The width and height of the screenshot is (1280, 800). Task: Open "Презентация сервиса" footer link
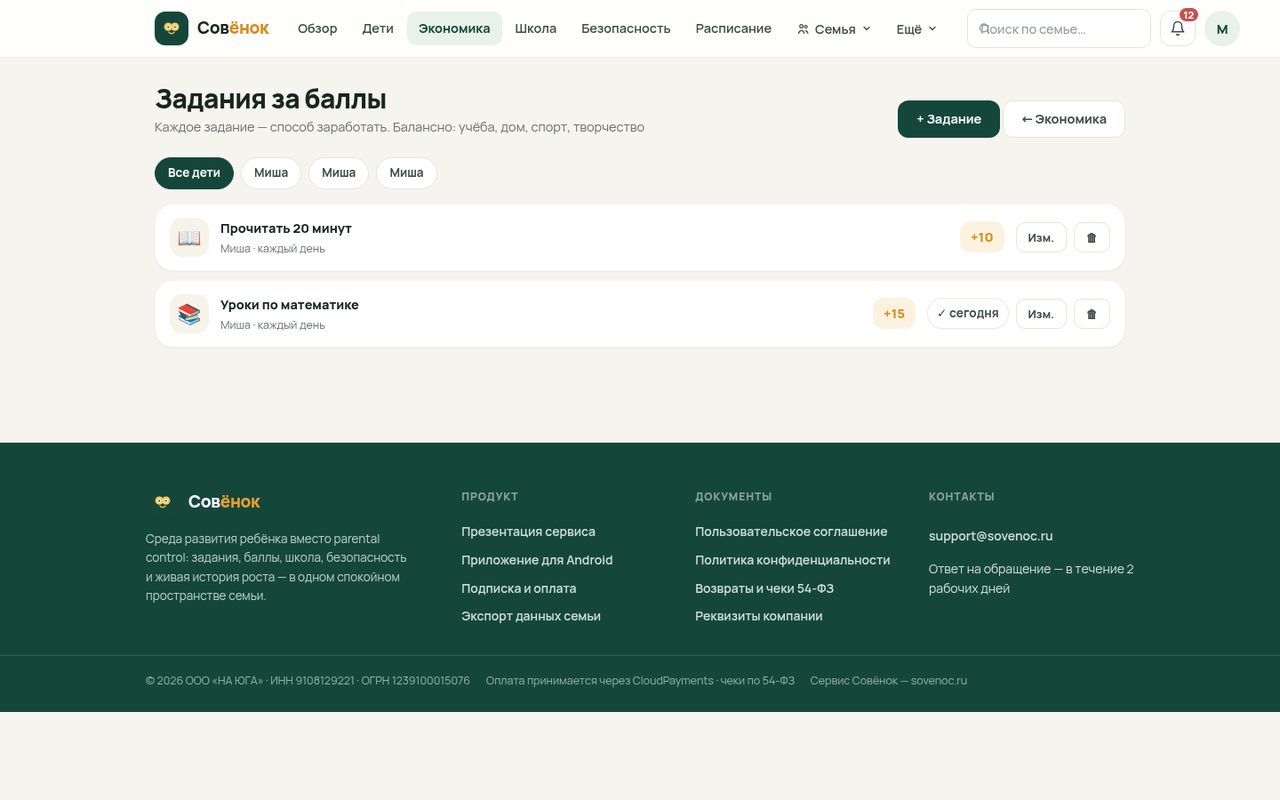528,532
